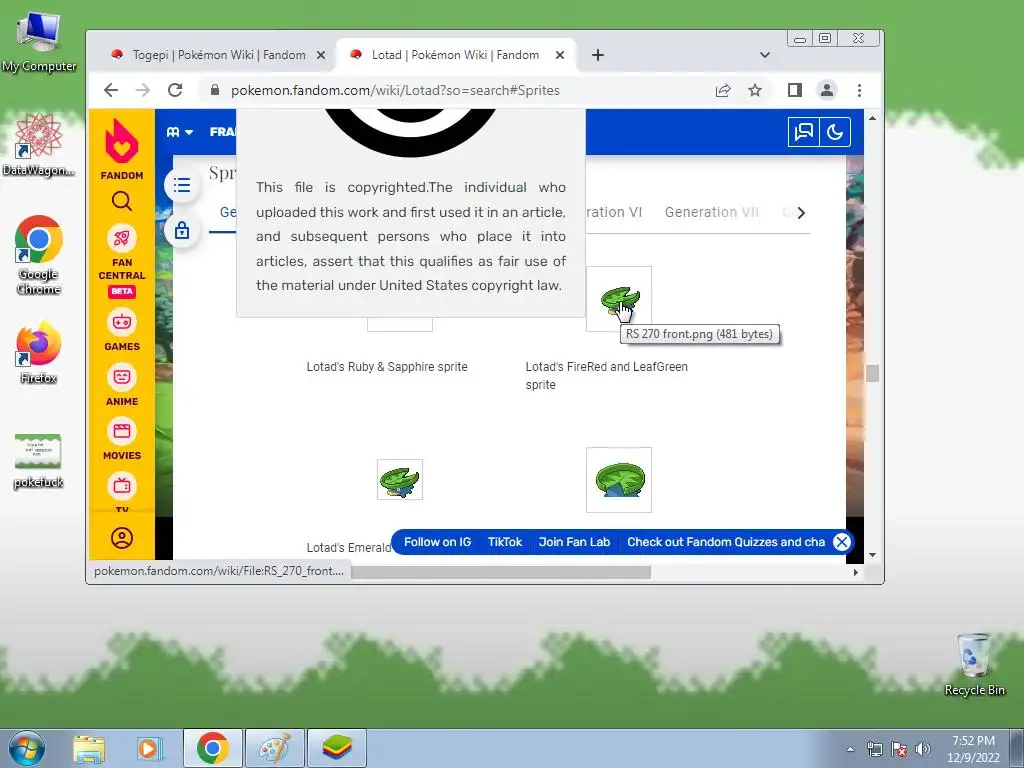Reload the current page
1024x768 pixels.
point(175,90)
